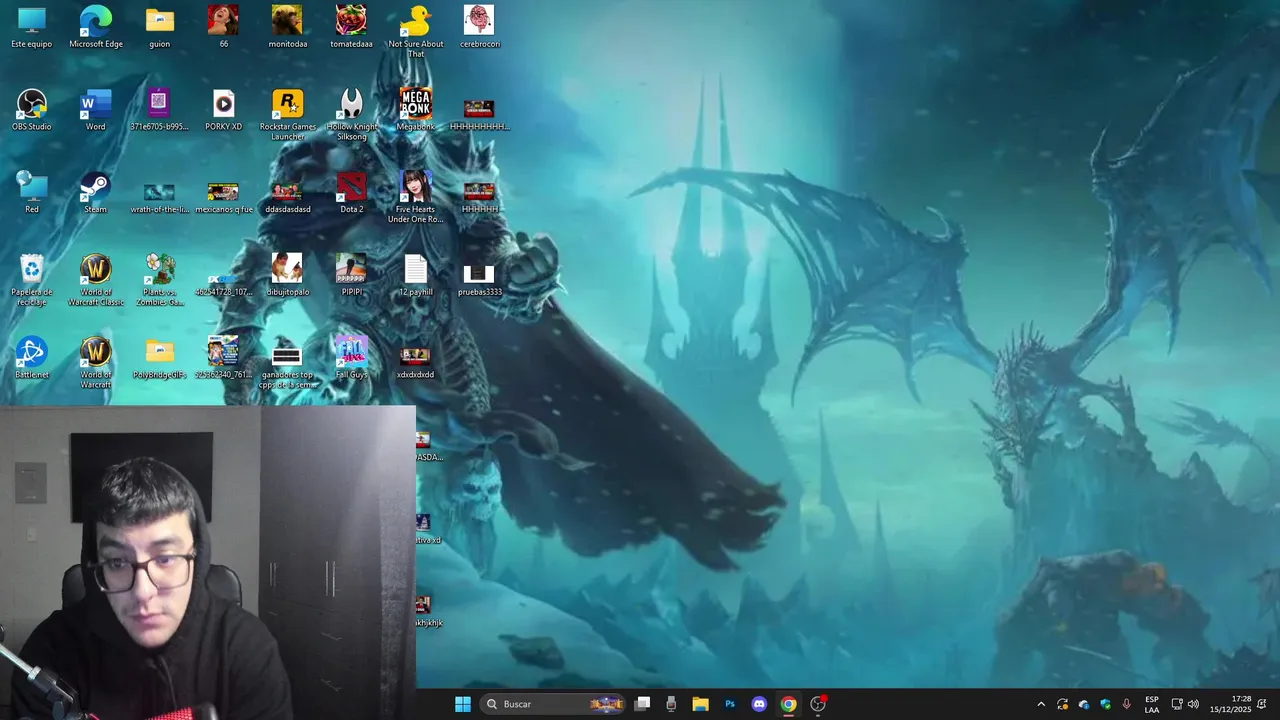Select the dibujitopalo image file
The image size is (1280, 720).
click(x=287, y=276)
